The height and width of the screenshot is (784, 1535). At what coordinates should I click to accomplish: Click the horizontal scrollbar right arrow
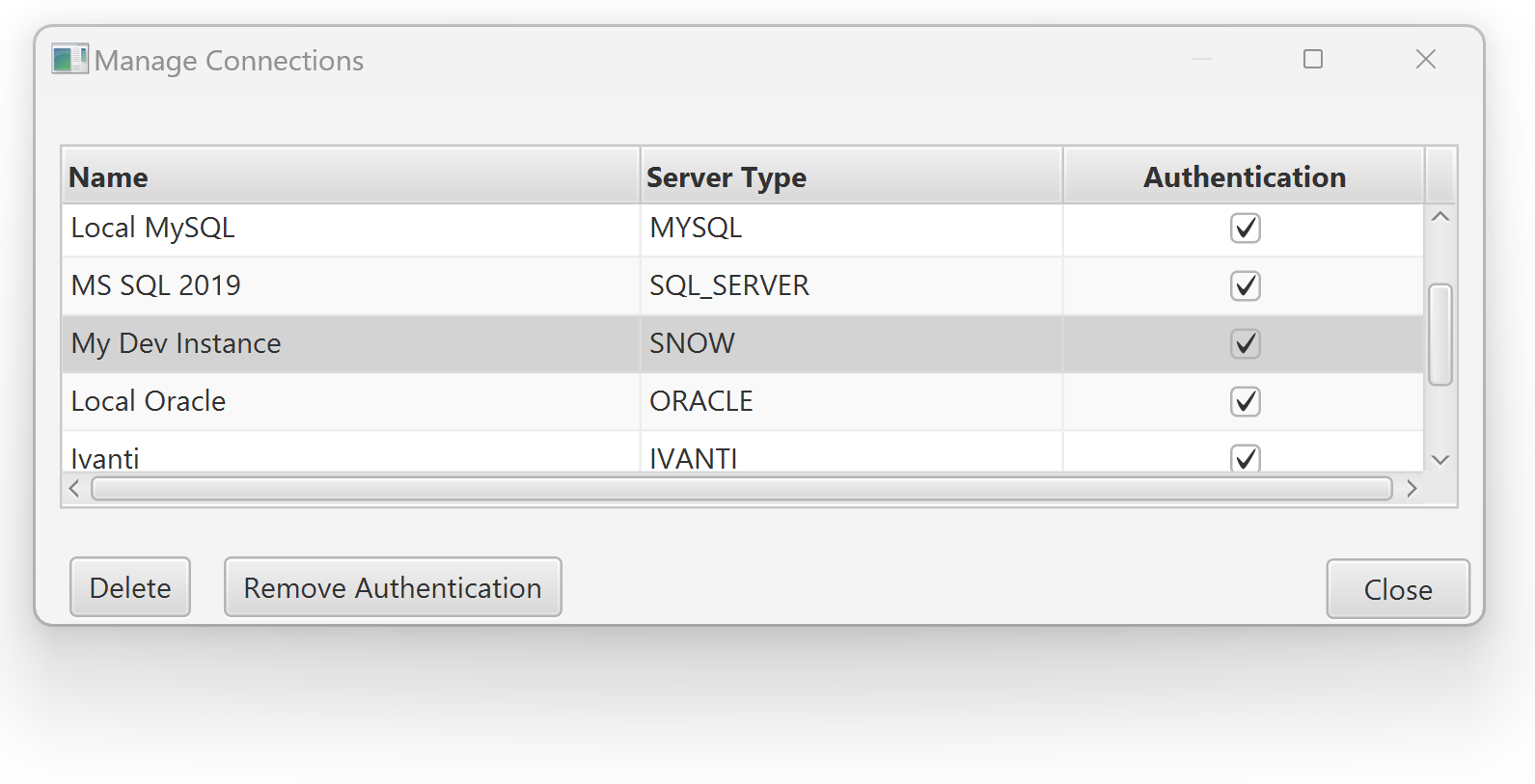tap(1412, 489)
